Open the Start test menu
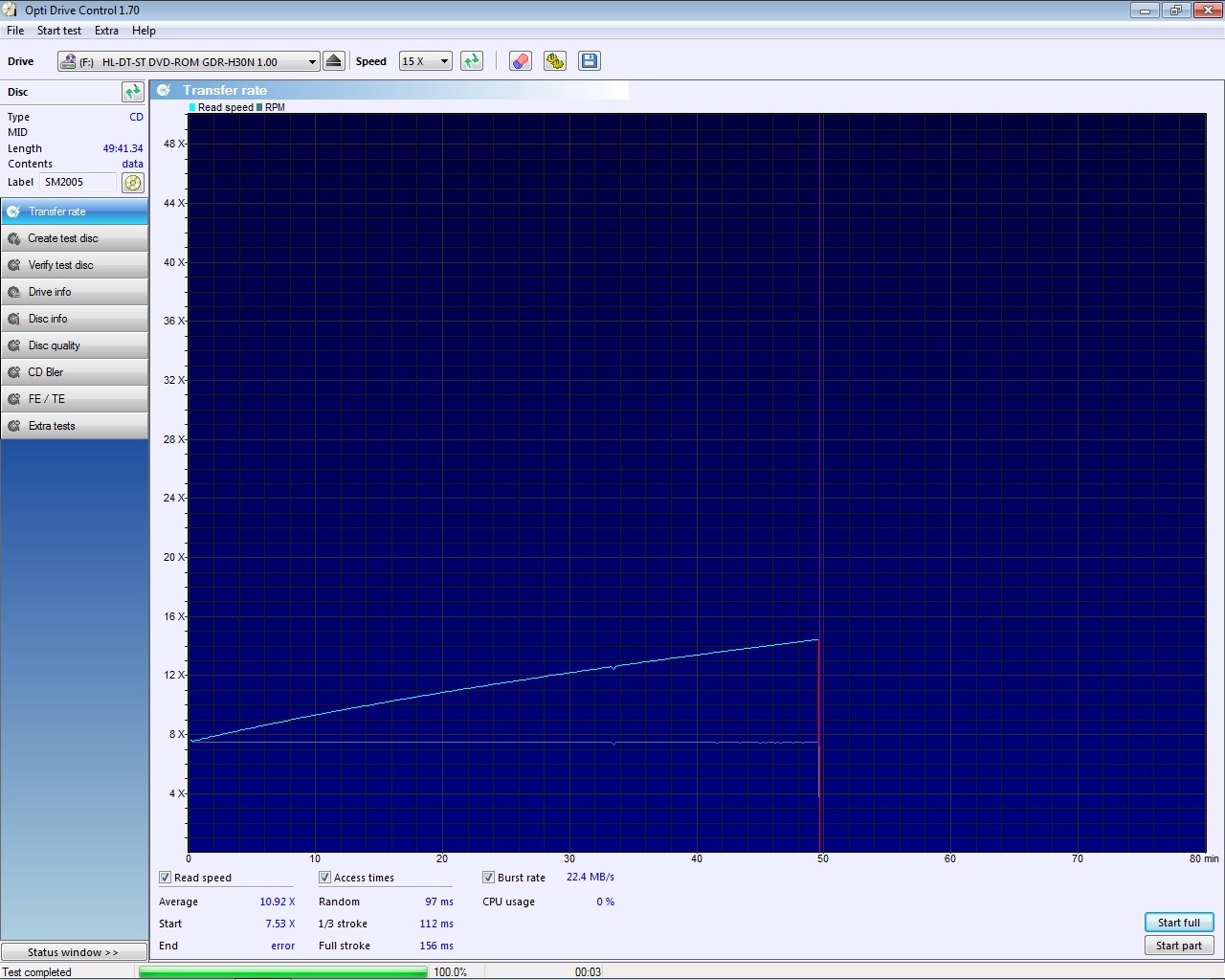This screenshot has height=980, width=1225. pyautogui.click(x=59, y=31)
